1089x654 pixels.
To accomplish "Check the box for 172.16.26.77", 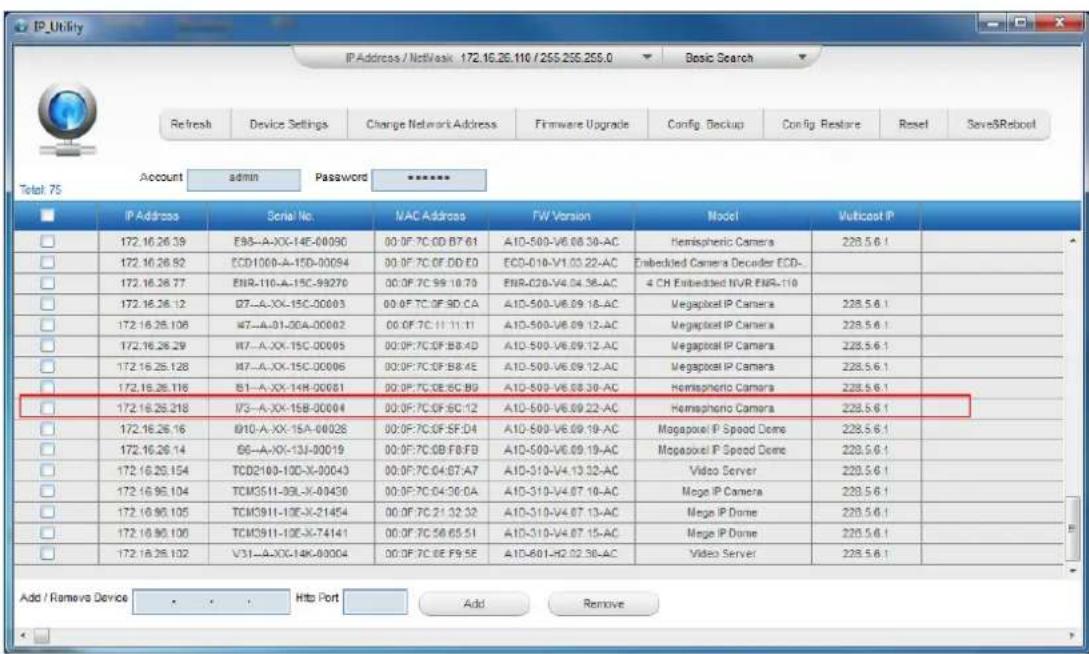I will (x=47, y=283).
